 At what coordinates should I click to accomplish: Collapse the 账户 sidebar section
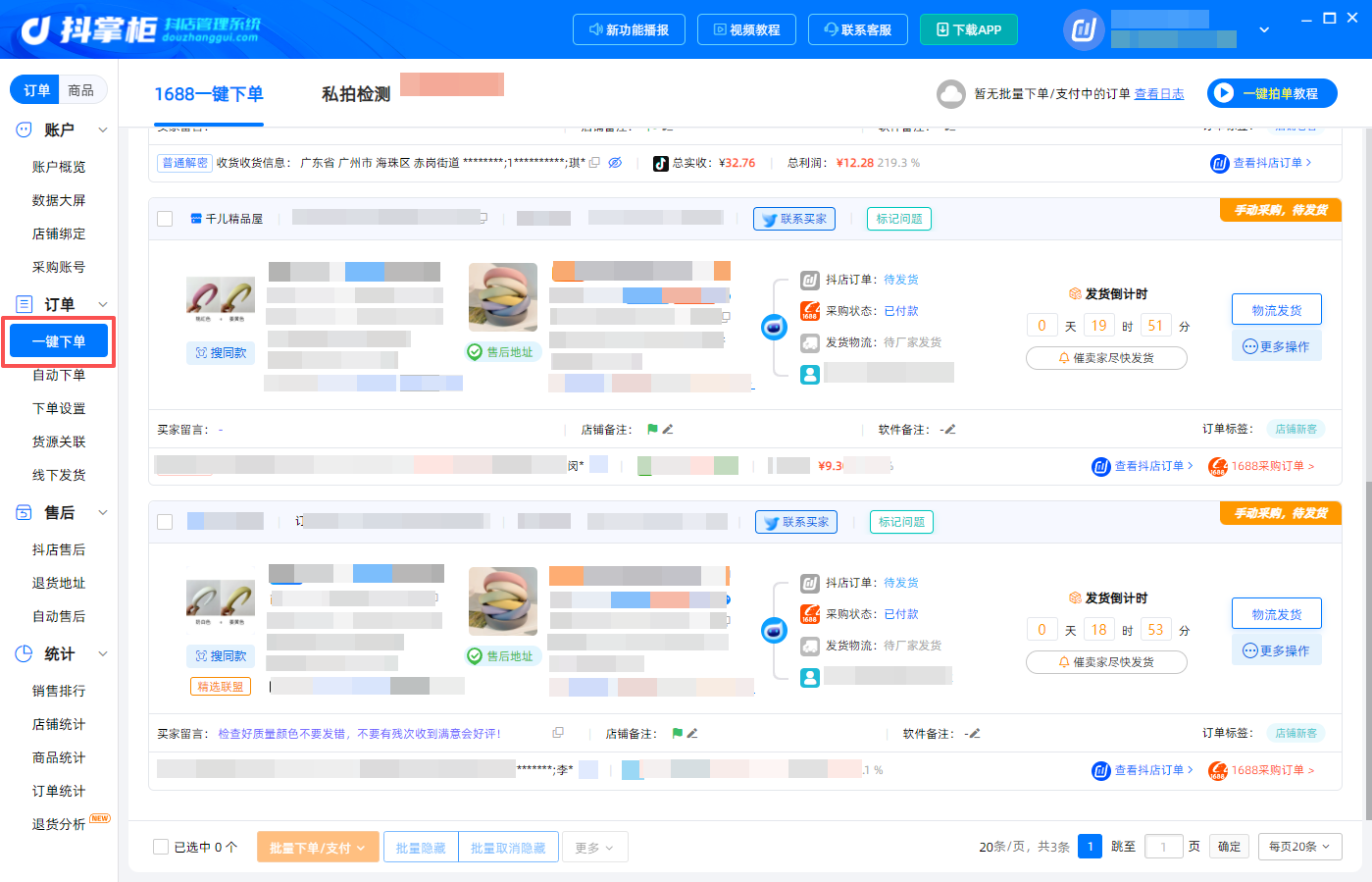[x=103, y=130]
